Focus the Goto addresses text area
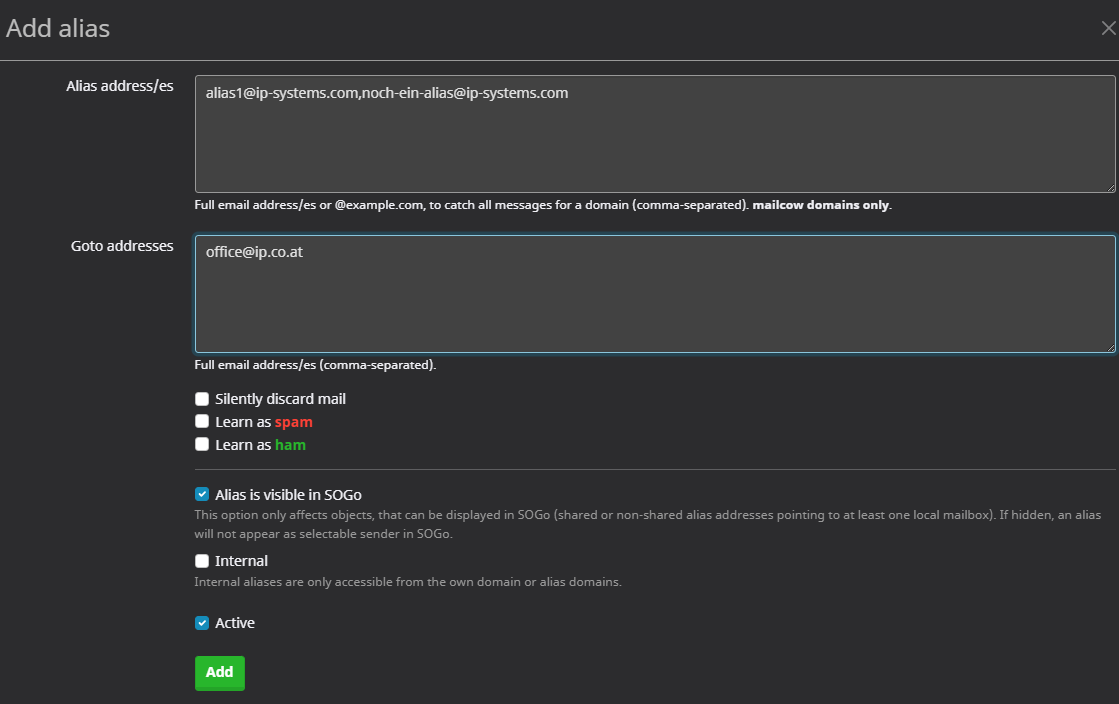This screenshot has height=704, width=1119. click(654, 294)
